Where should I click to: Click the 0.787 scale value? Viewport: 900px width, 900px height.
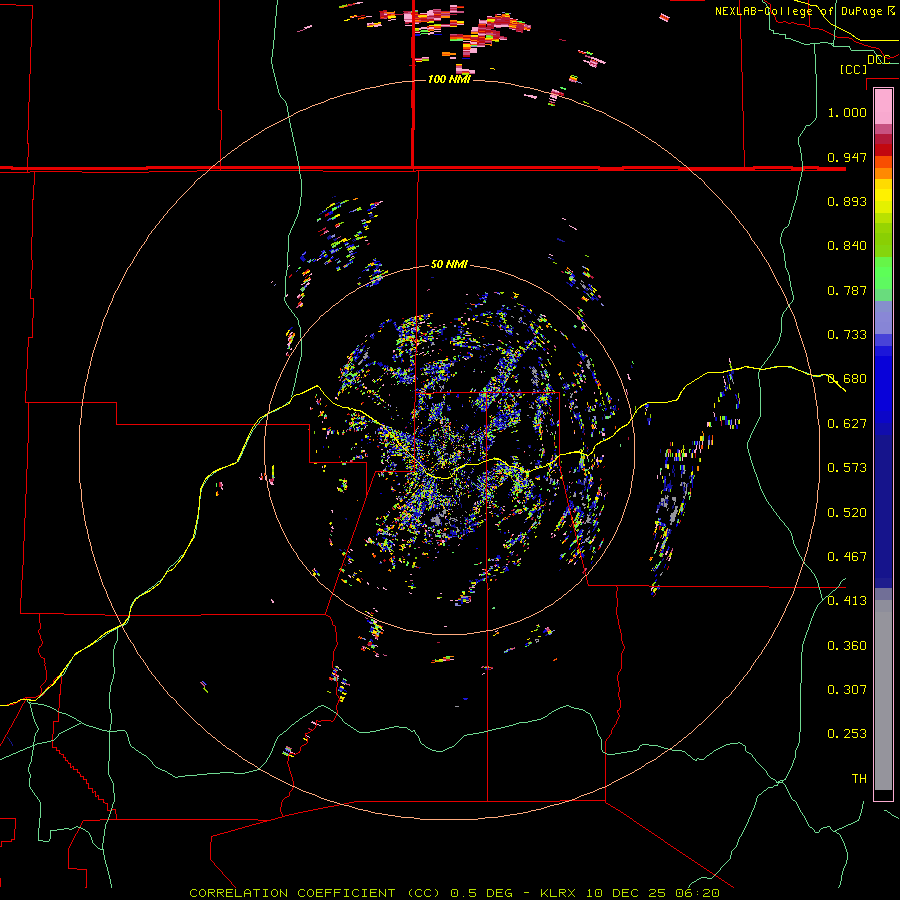coord(847,290)
